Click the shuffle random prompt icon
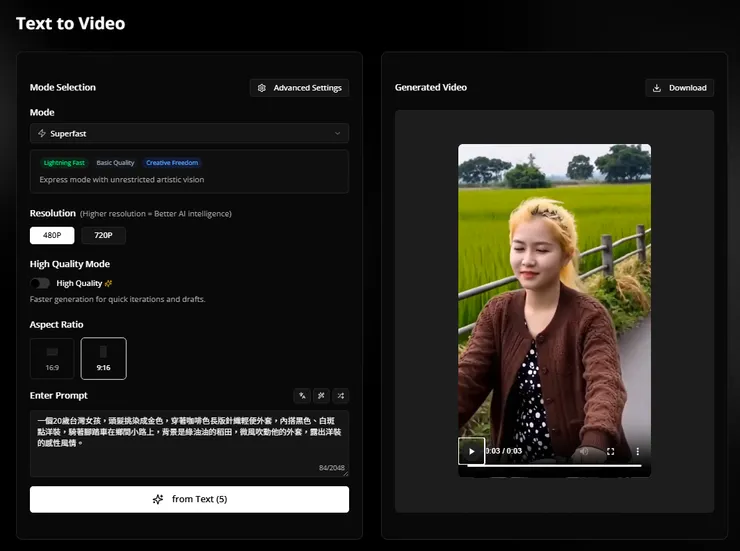Viewport: 740px width, 551px height. 341,396
